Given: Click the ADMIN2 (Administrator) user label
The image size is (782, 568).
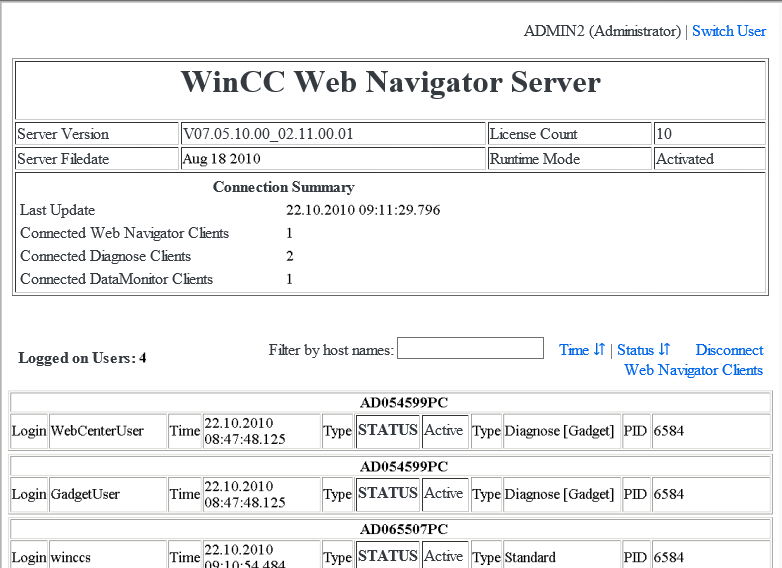Looking at the screenshot, I should pyautogui.click(x=602, y=31).
